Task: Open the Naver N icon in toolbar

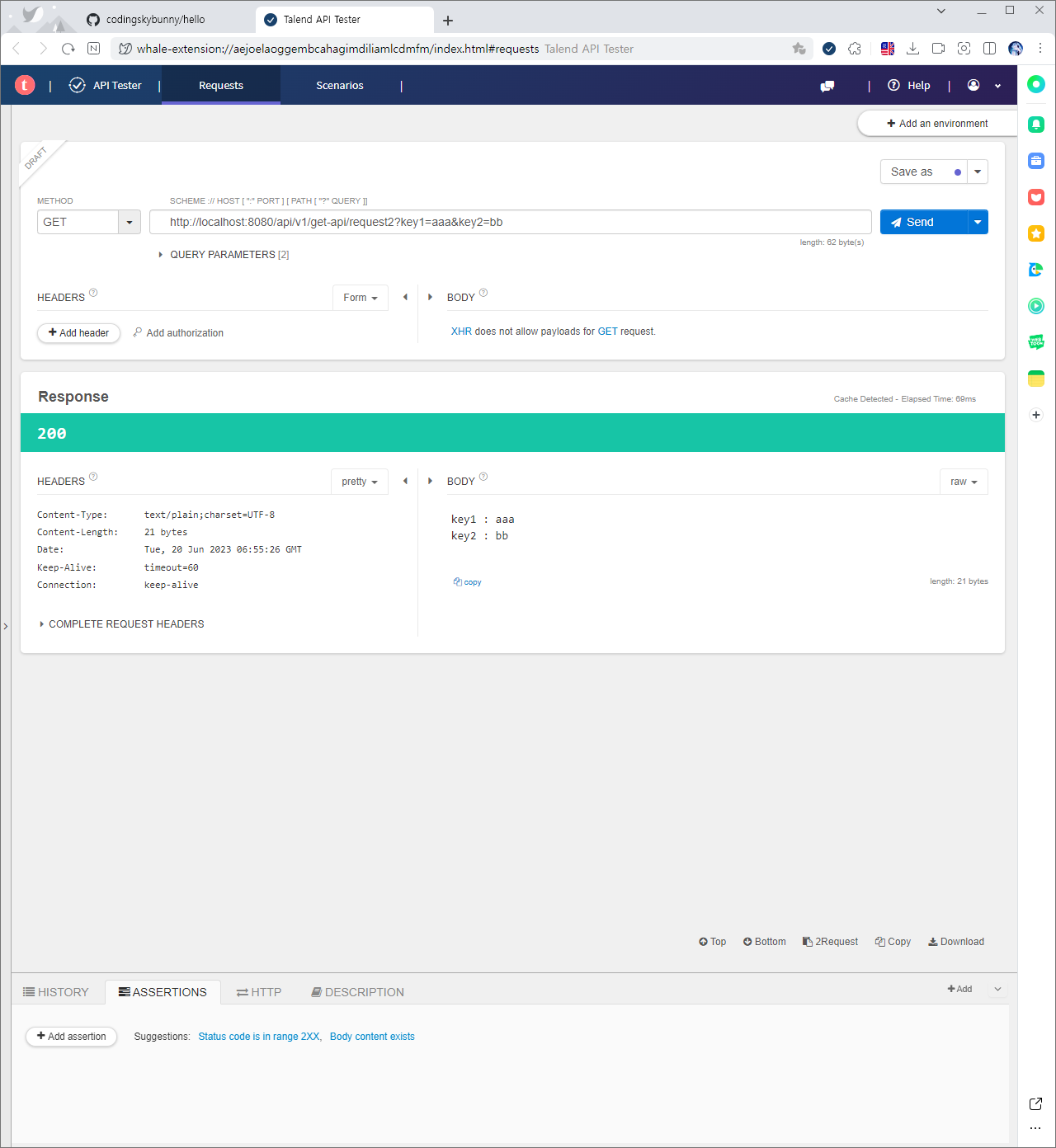Action: click(94, 49)
